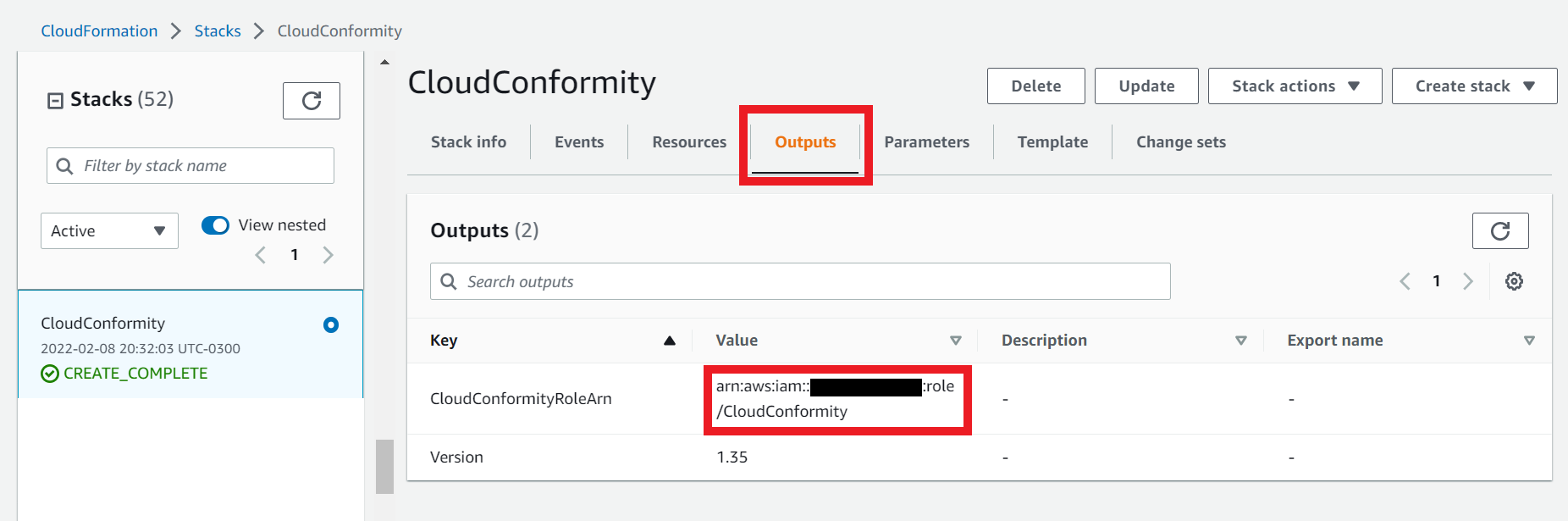Click the Version key cell
The width and height of the screenshot is (1568, 521).
click(x=456, y=457)
